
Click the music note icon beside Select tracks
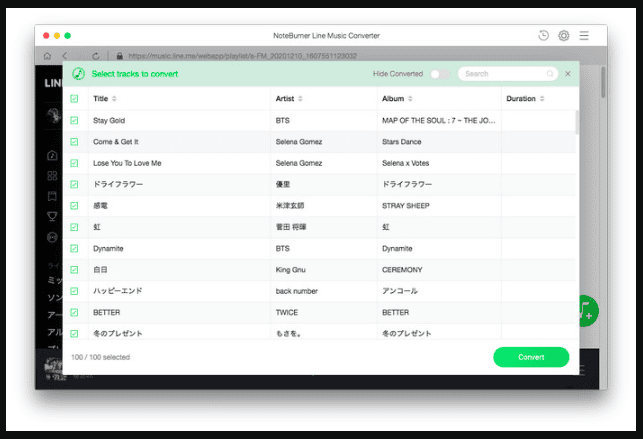[x=78, y=74]
